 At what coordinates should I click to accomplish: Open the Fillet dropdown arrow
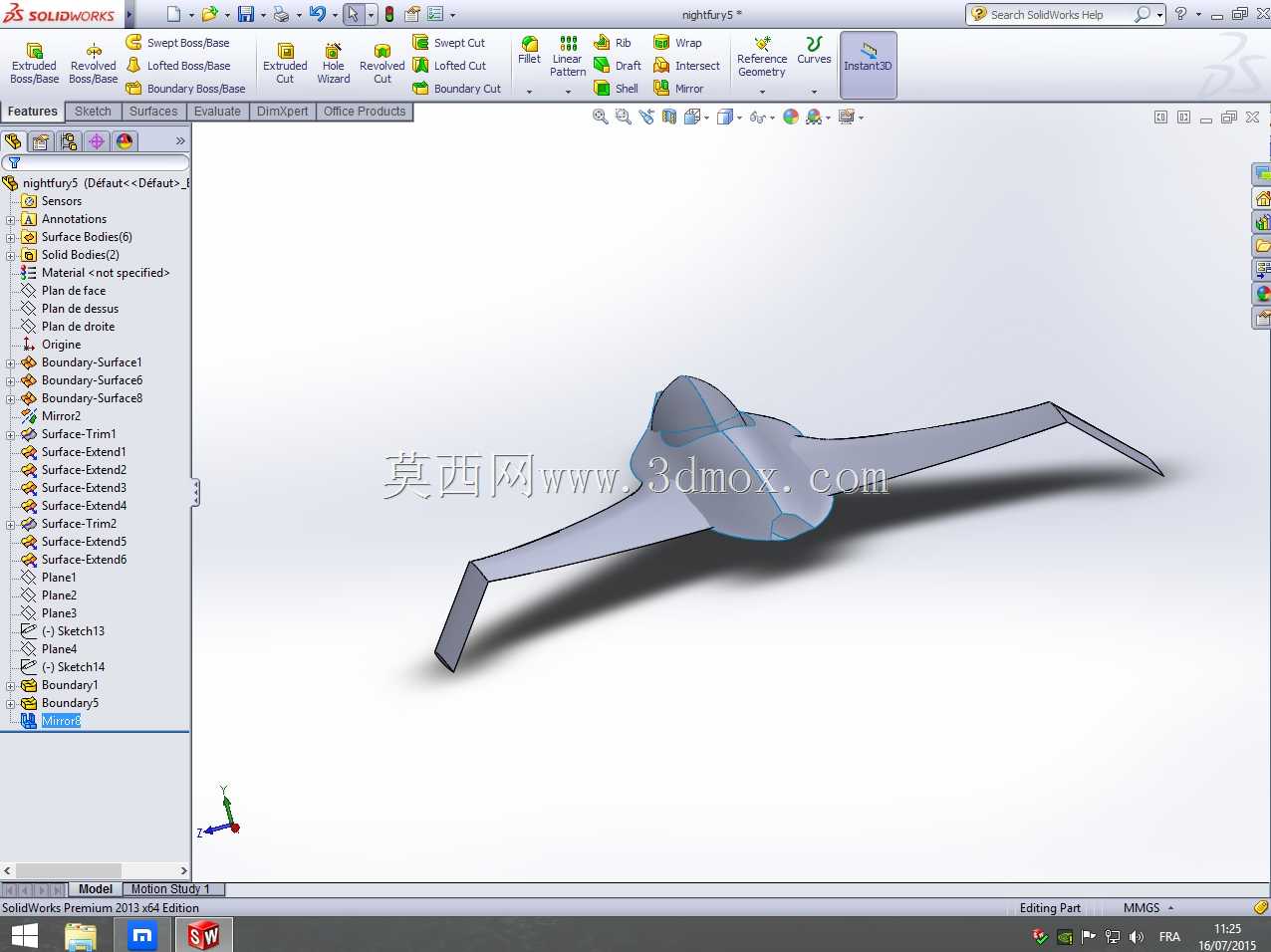tap(529, 92)
